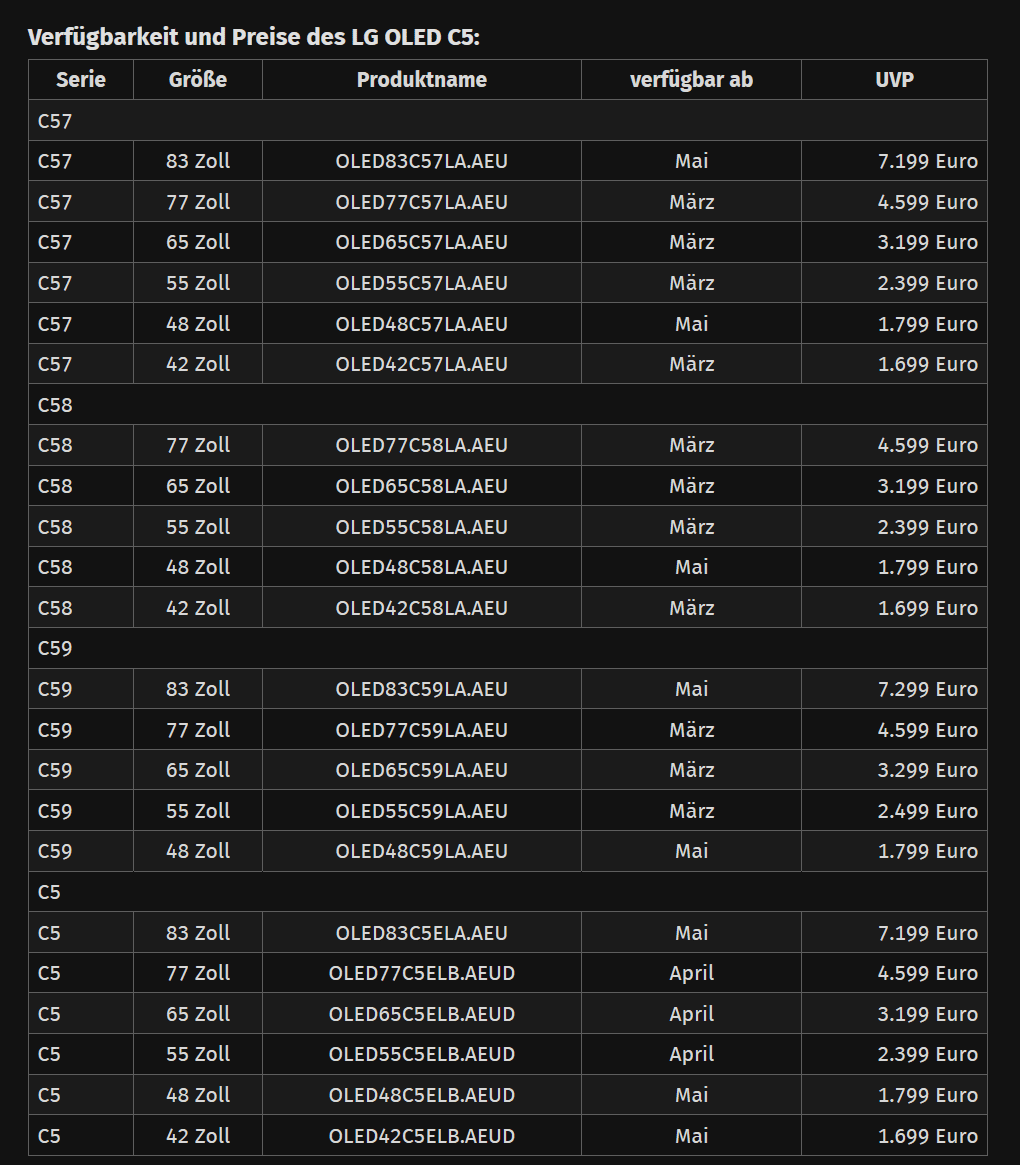Click the price '3.299 Euro'
Screen dimensions: 1020x1165
pyautogui.click(x=927, y=770)
